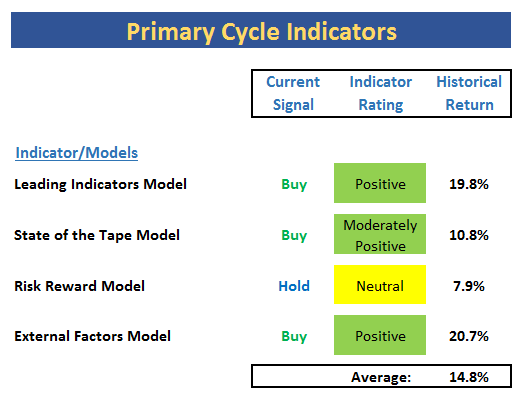Click the yellow Neutral rating cell
This screenshot has width=525, height=399.
point(380,285)
